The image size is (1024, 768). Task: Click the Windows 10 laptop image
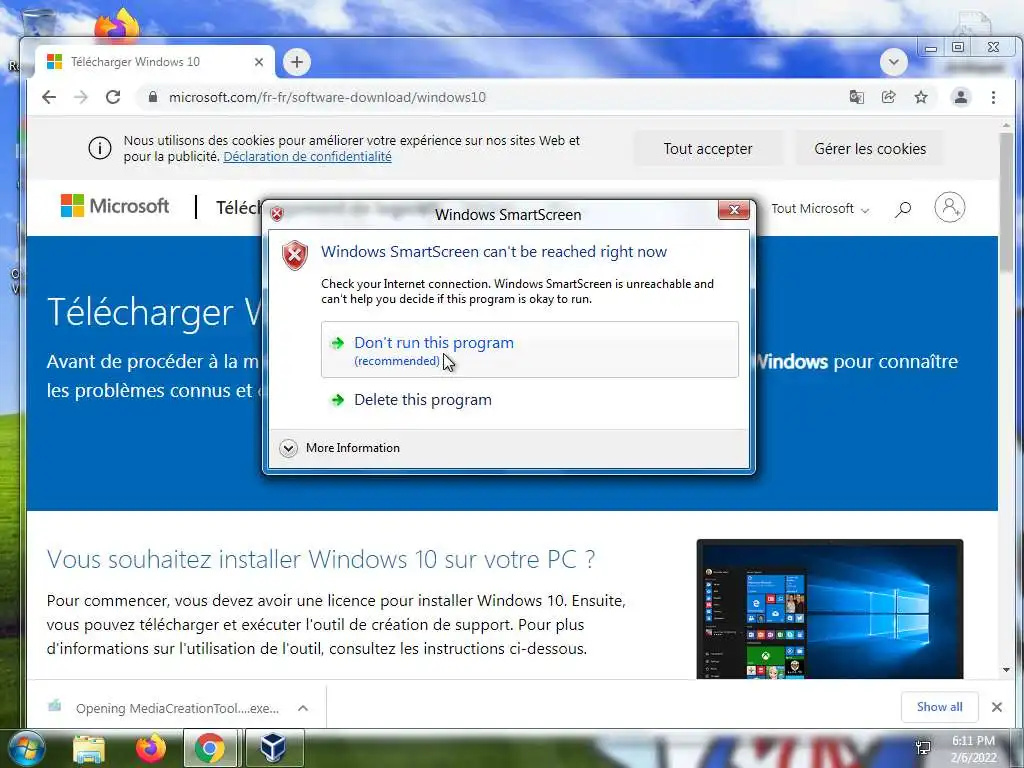coord(829,609)
